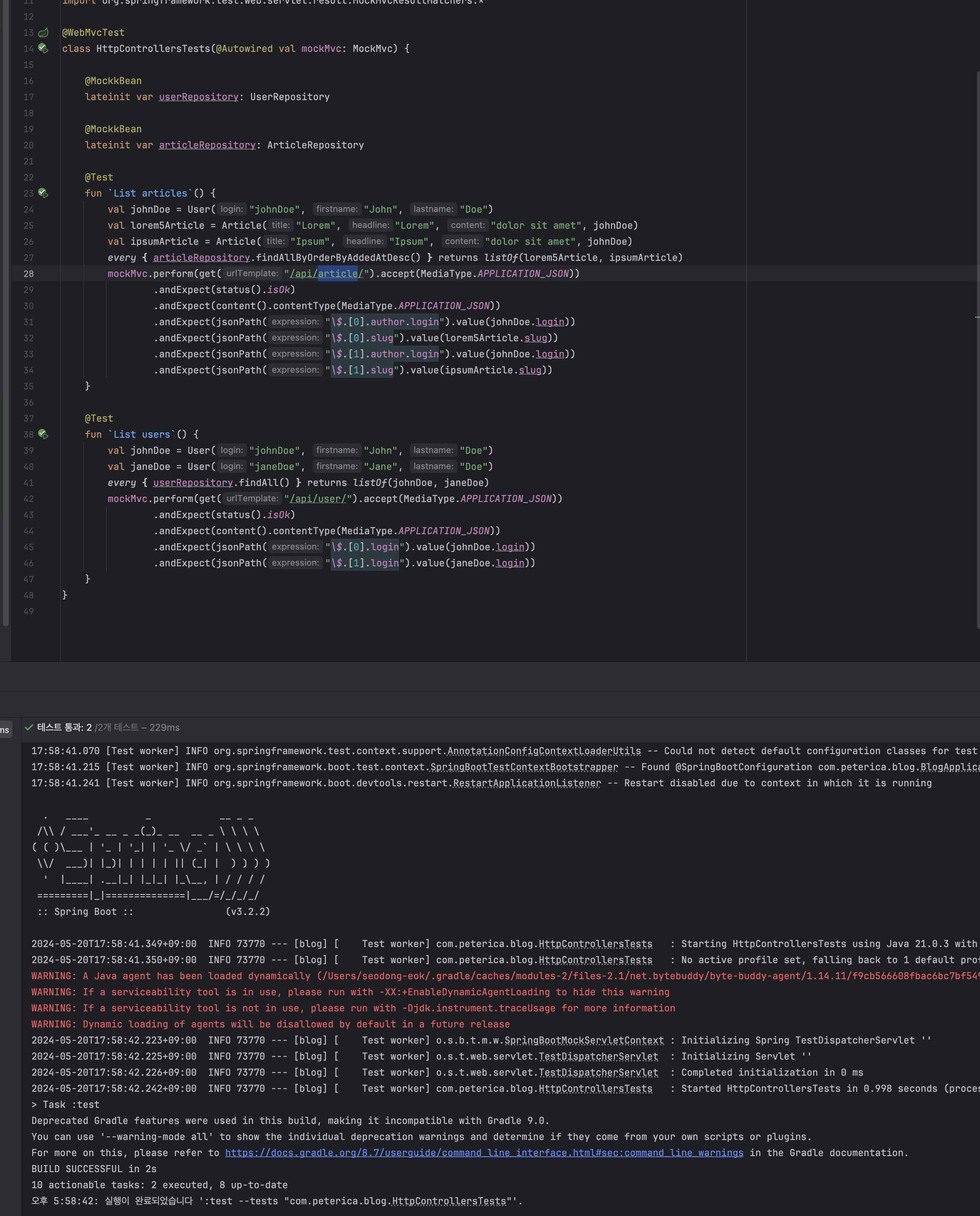Click the underlined userRepository variable declaration
The width and height of the screenshot is (980, 1216).
[198, 97]
